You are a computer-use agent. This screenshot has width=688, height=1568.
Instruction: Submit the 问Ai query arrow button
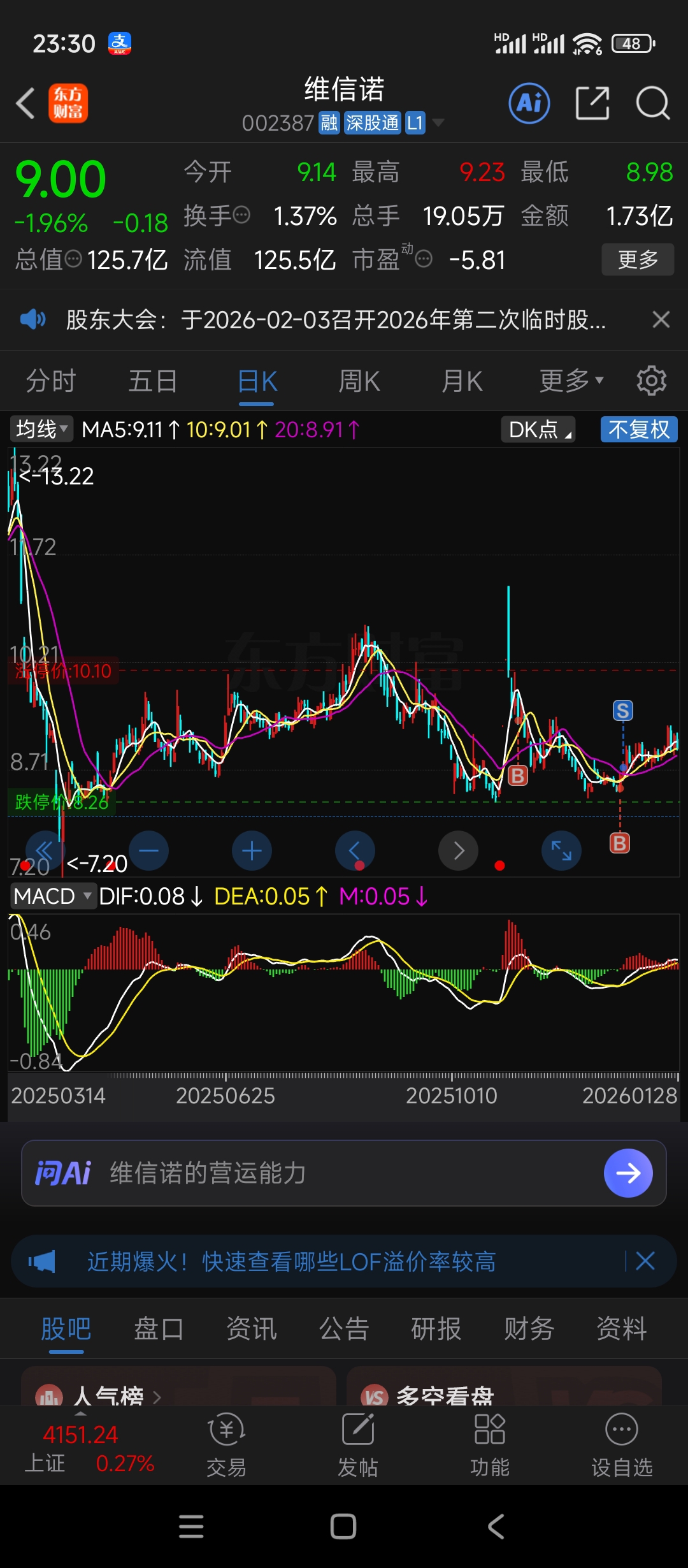[x=628, y=1173]
